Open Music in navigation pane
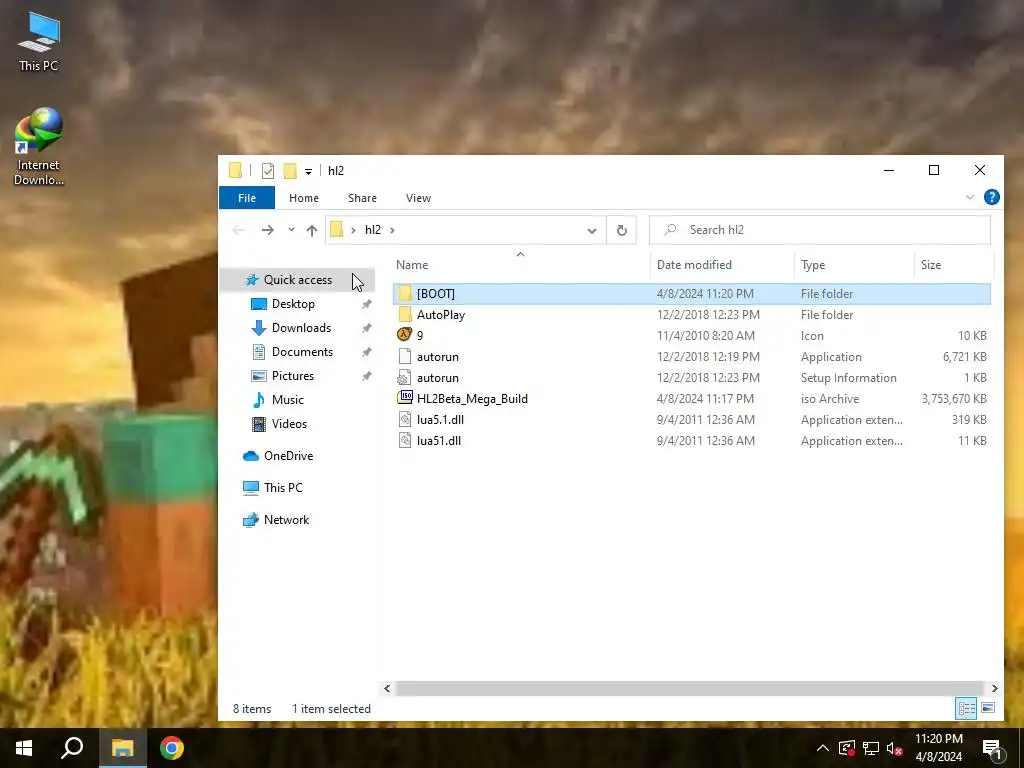Screen dimensions: 1024x768 [287, 400]
